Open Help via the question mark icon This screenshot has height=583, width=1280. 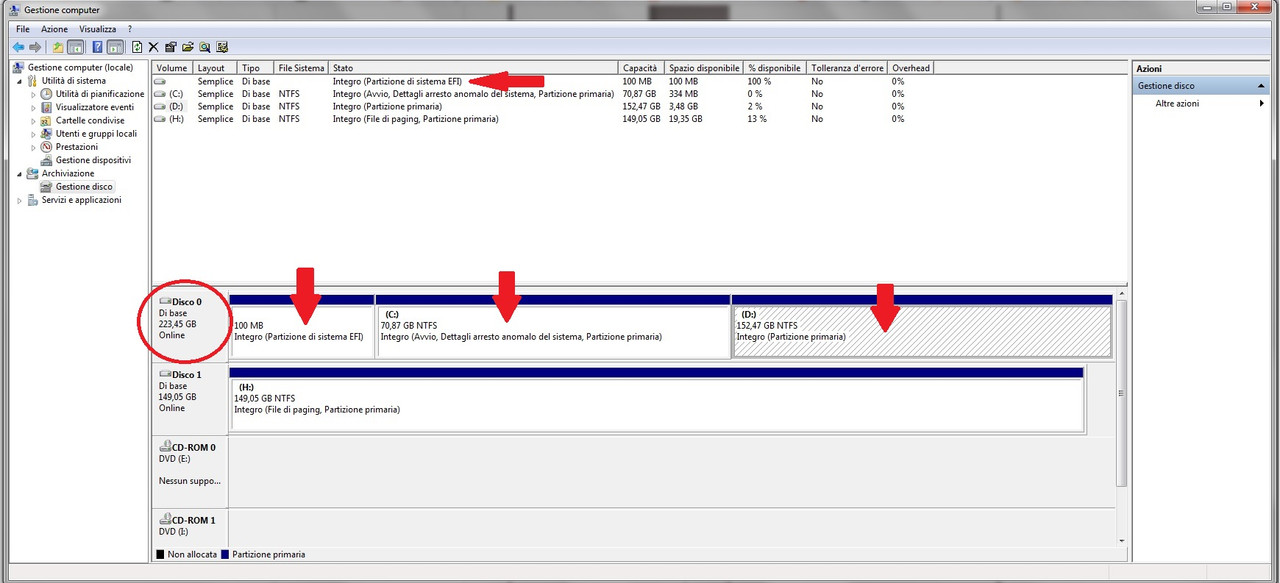tap(98, 47)
